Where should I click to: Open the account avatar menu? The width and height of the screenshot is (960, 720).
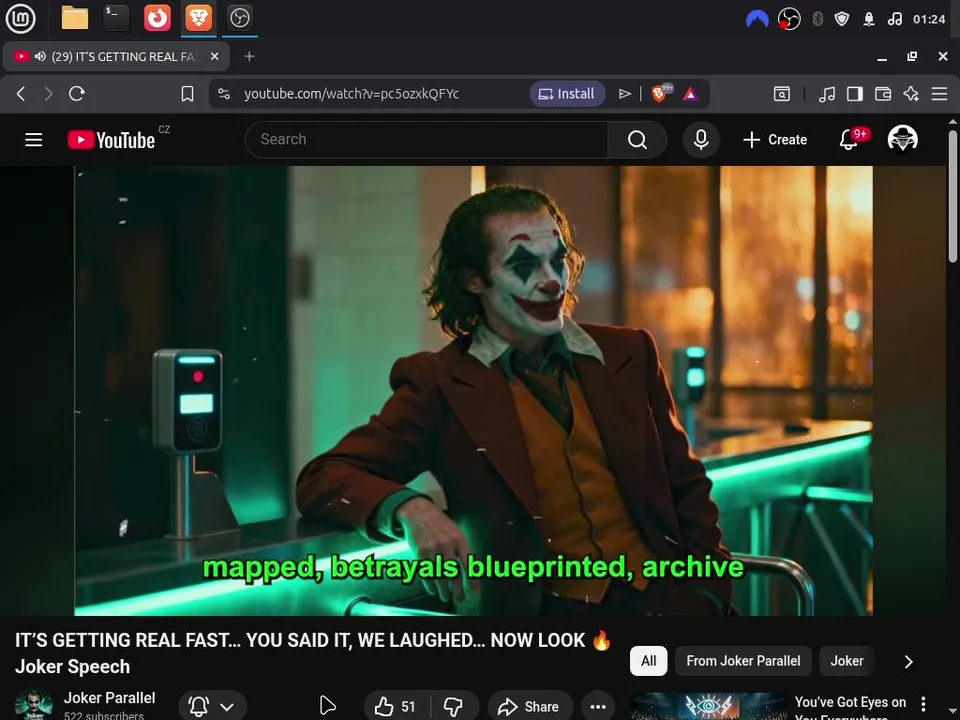pyautogui.click(x=902, y=139)
